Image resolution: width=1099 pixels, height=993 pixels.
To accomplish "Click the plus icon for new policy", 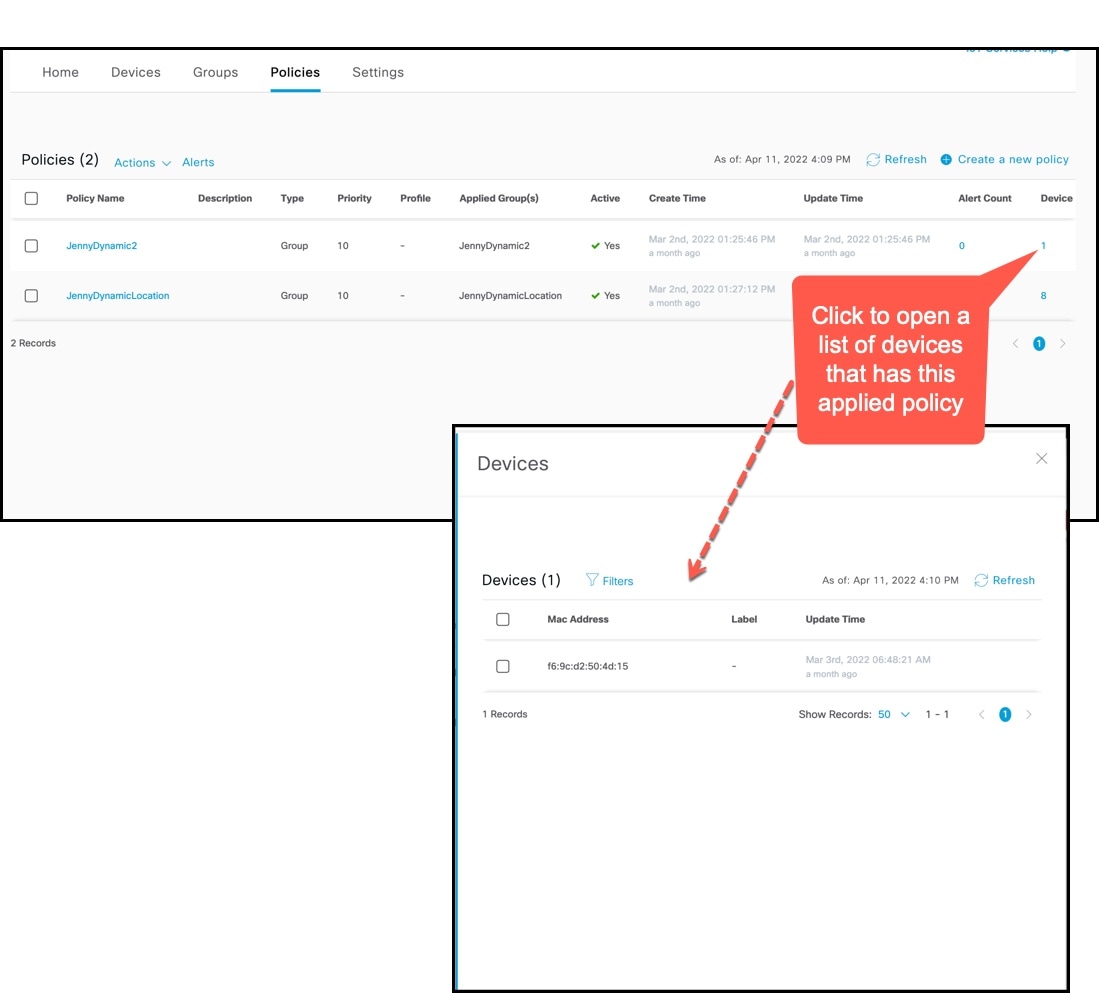I will pos(946,160).
